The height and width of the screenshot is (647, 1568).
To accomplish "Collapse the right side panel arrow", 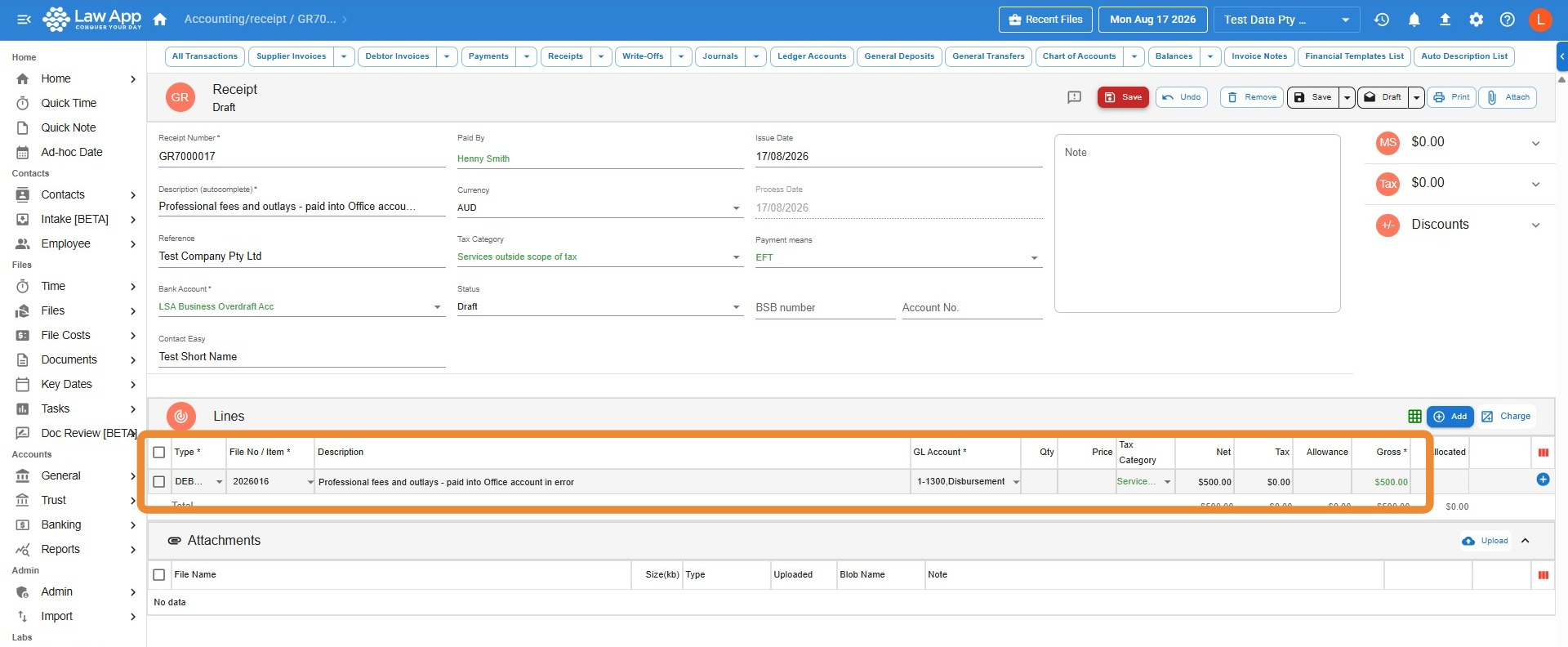I will tap(1561, 56).
